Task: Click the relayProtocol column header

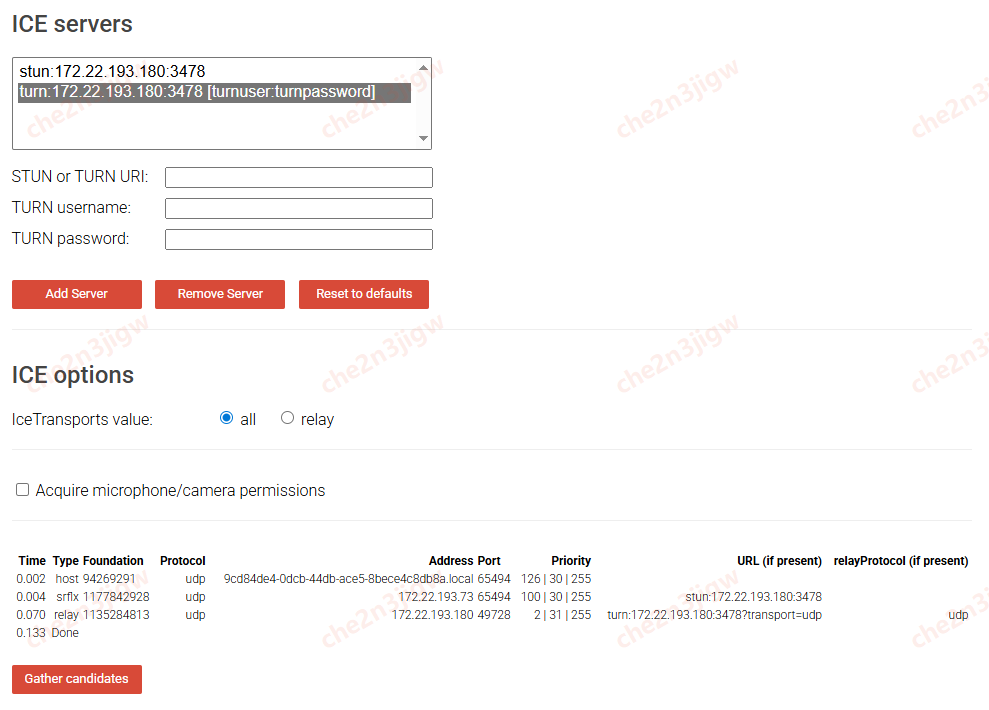Action: click(900, 561)
